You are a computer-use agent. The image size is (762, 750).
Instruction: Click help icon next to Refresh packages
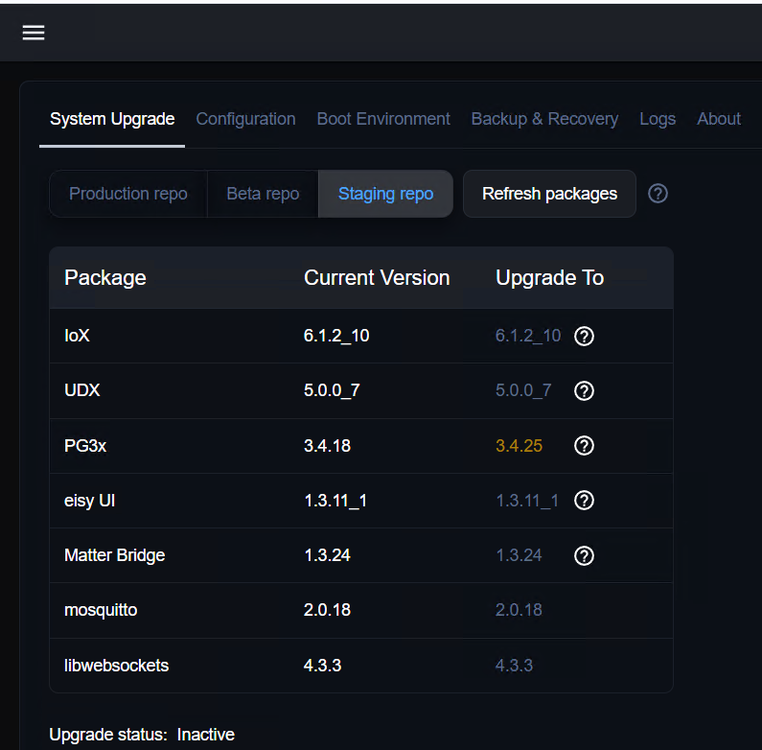658,193
